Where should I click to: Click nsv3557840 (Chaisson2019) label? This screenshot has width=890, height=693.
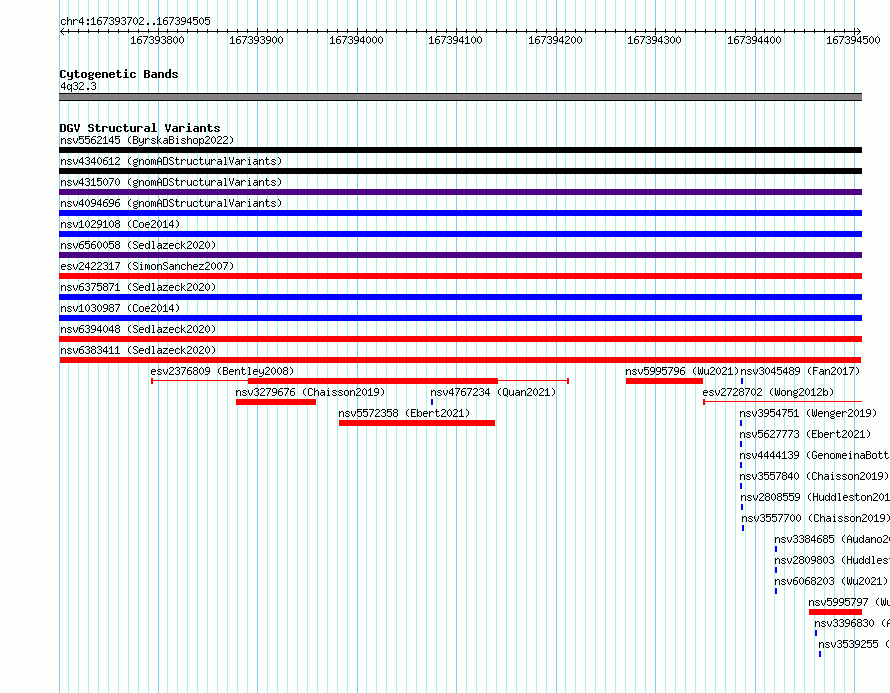814,476
